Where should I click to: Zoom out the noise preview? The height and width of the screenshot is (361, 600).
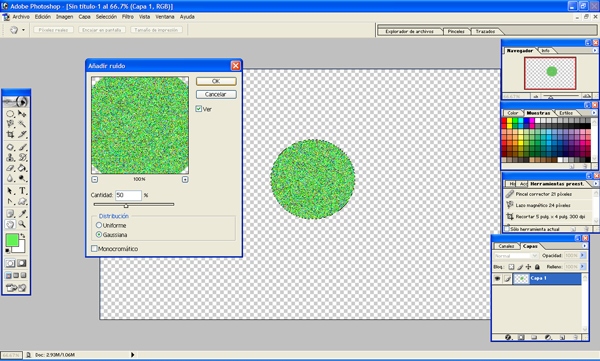(x=95, y=179)
